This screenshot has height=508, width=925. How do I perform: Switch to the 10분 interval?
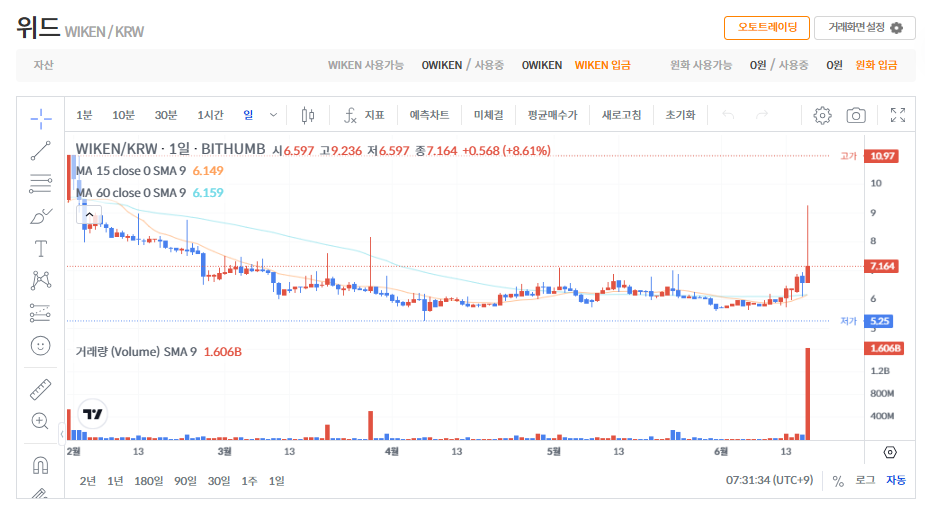[123, 115]
